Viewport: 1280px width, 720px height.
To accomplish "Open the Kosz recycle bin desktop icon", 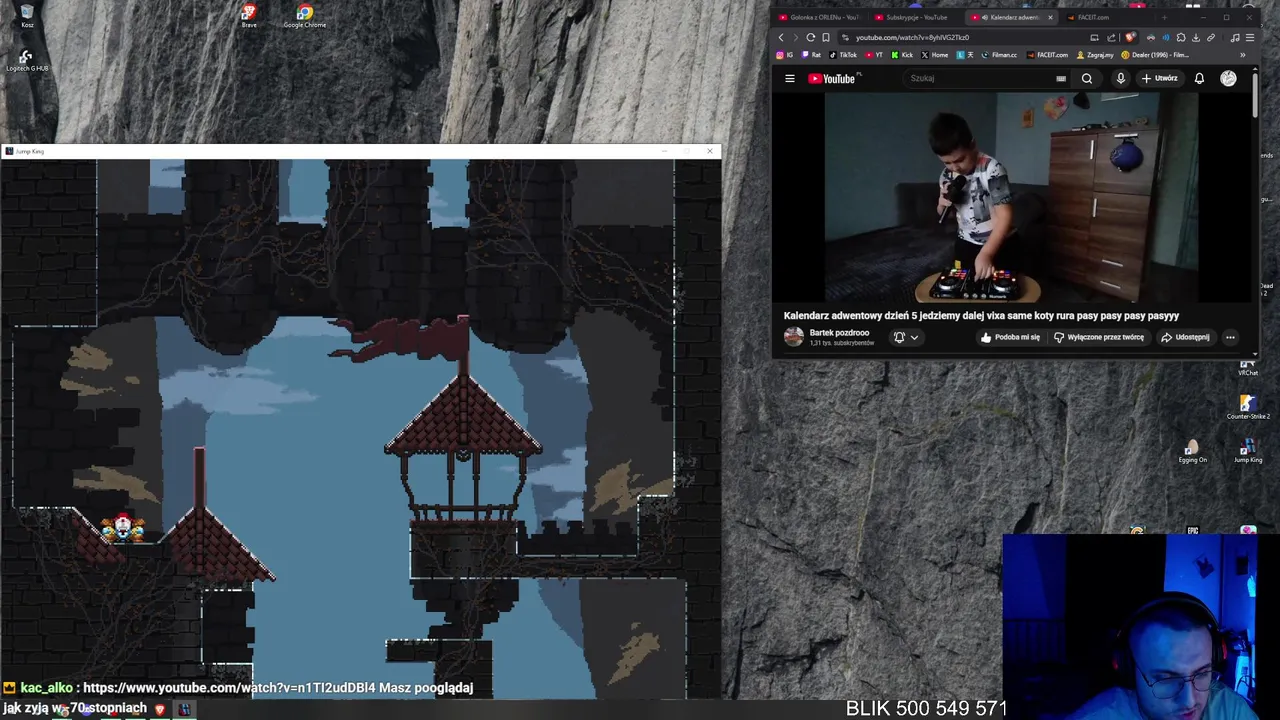I will tap(27, 16).
